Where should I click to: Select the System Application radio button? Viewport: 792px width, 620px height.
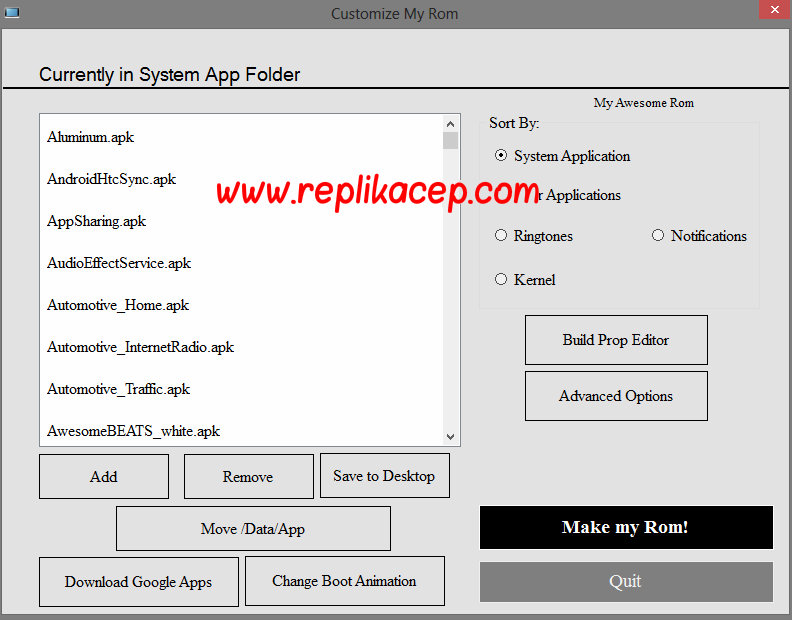[502, 156]
